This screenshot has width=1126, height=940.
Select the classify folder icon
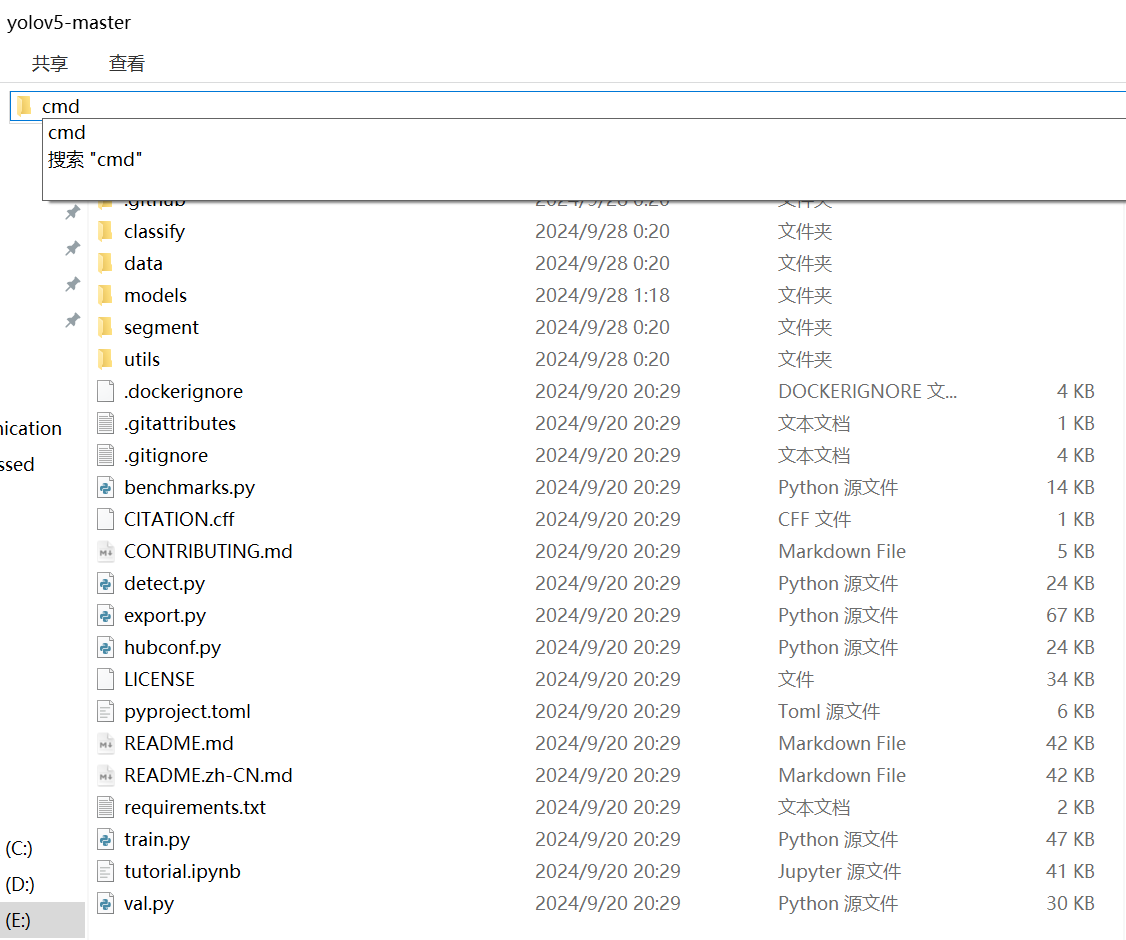(x=105, y=231)
